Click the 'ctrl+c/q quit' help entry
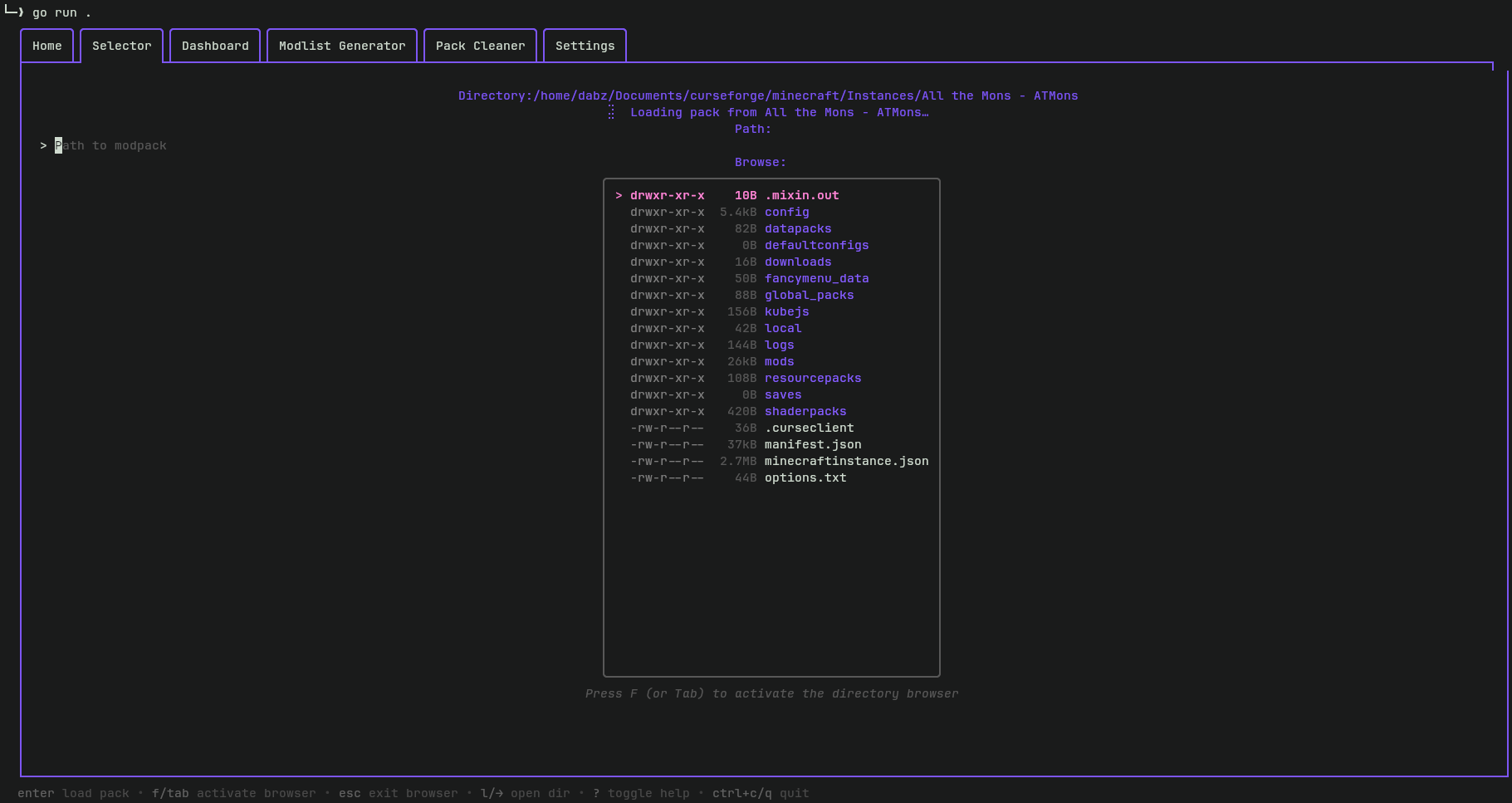The width and height of the screenshot is (1512, 803). pos(761,793)
